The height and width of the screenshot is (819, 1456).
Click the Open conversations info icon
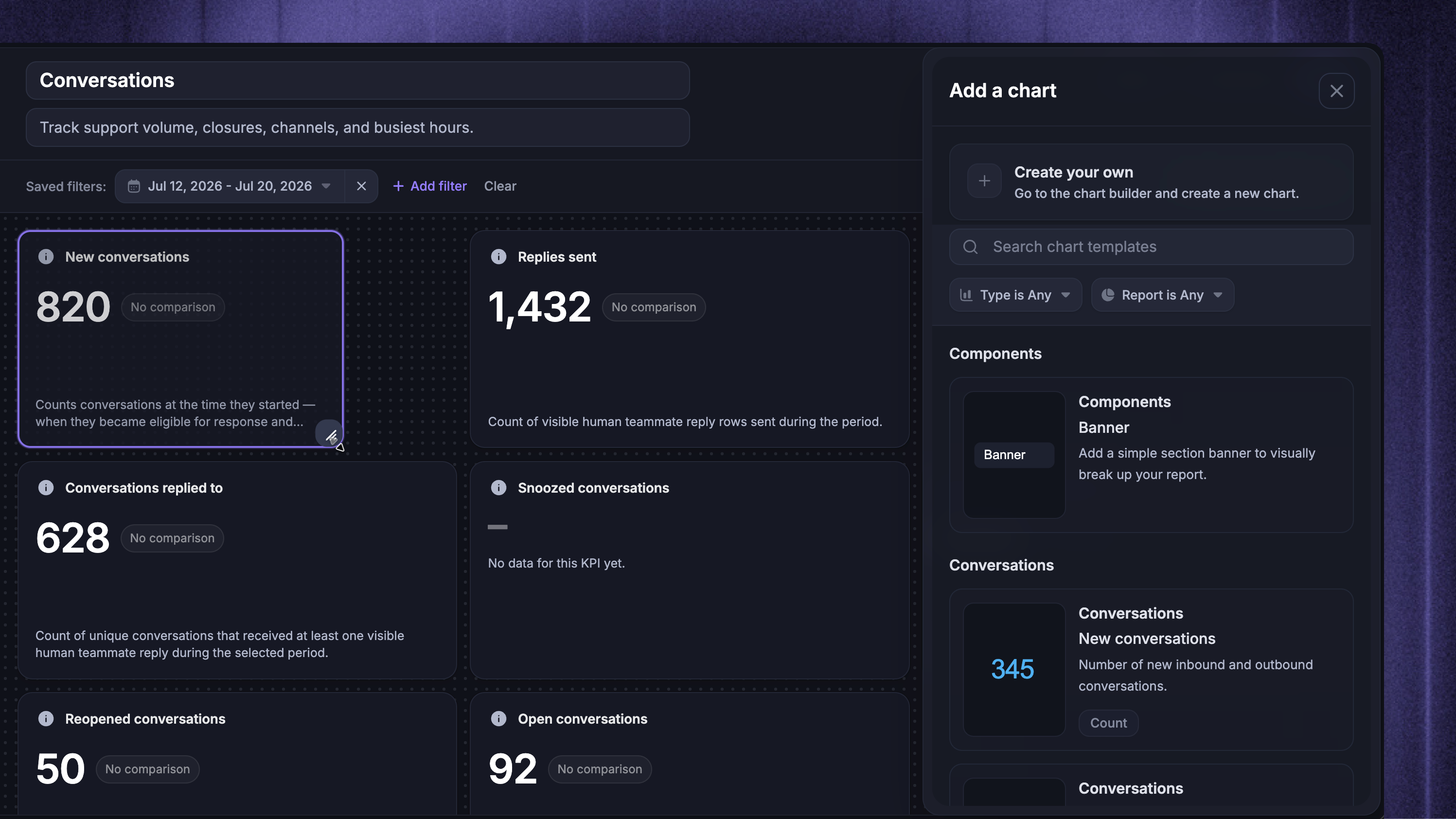pyautogui.click(x=498, y=718)
